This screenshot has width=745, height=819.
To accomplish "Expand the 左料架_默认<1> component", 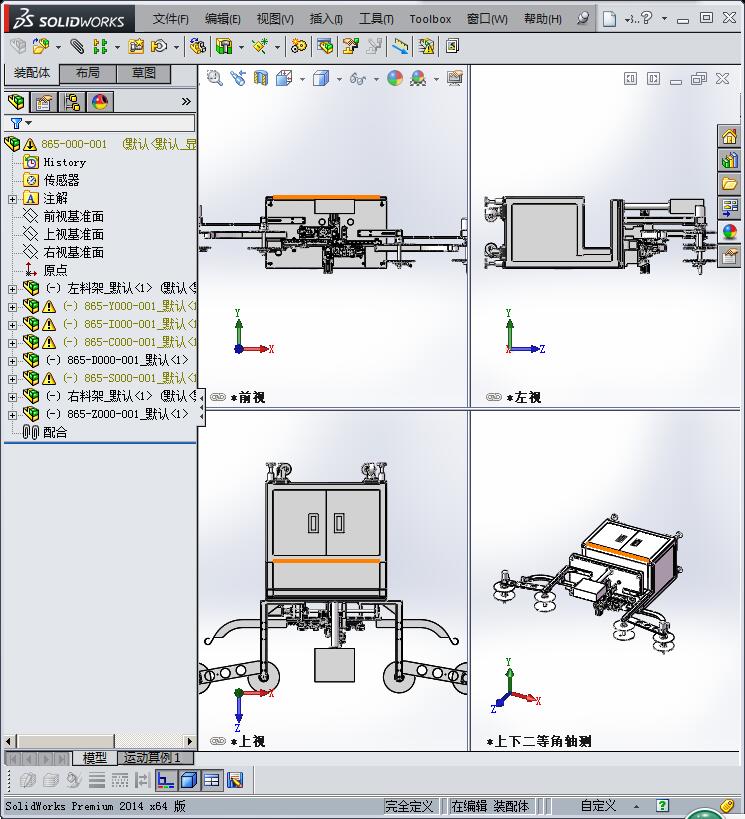I will click(12, 289).
